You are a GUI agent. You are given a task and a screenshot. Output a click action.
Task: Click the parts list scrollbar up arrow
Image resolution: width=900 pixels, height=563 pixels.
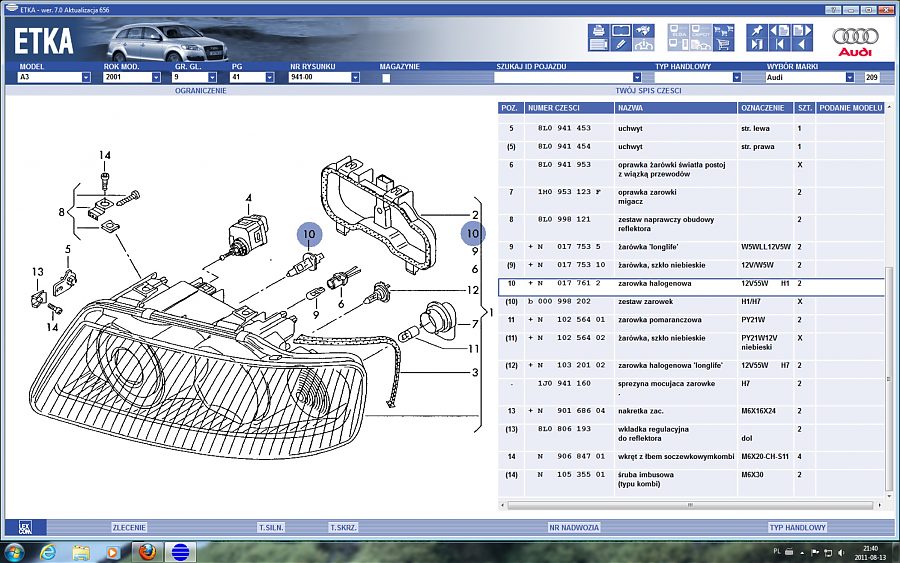point(890,107)
